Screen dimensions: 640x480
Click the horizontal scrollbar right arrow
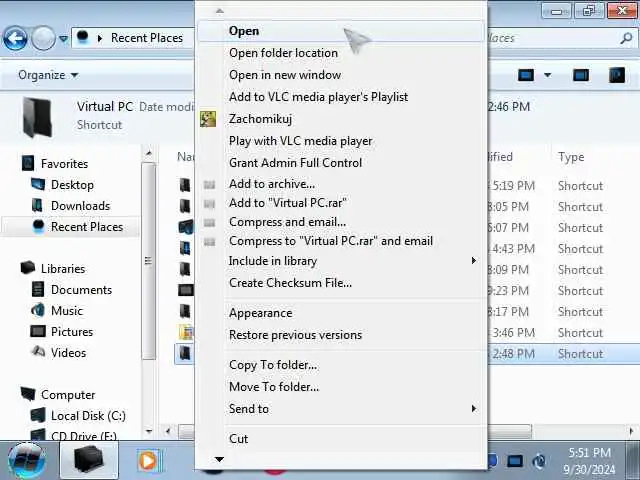[x=631, y=431]
